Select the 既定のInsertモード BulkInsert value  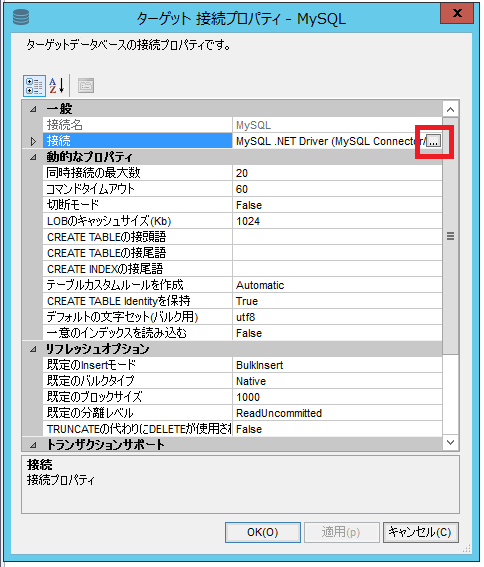tap(337, 365)
